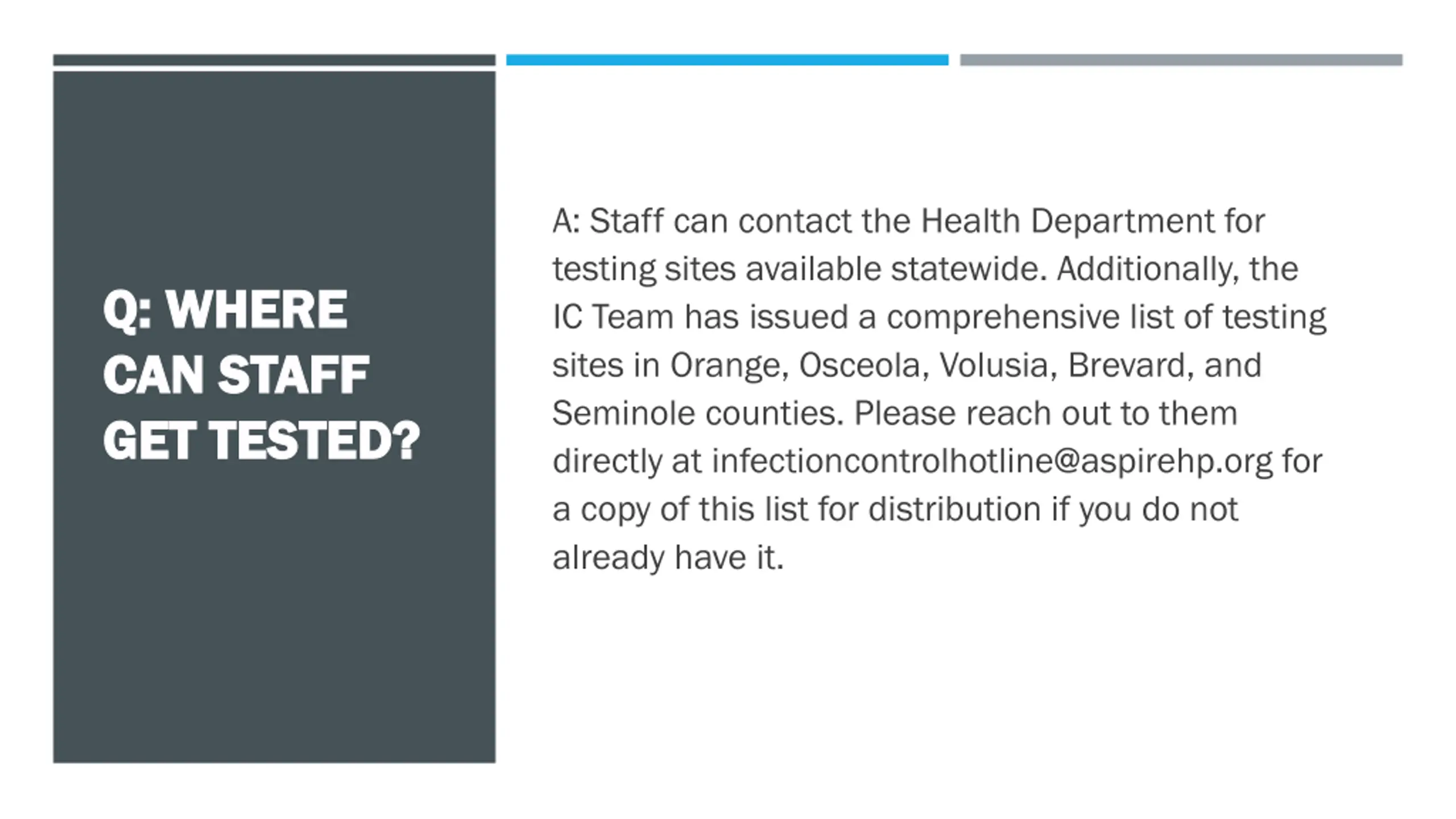Click the closing phrase 'already have it.'

668,557
